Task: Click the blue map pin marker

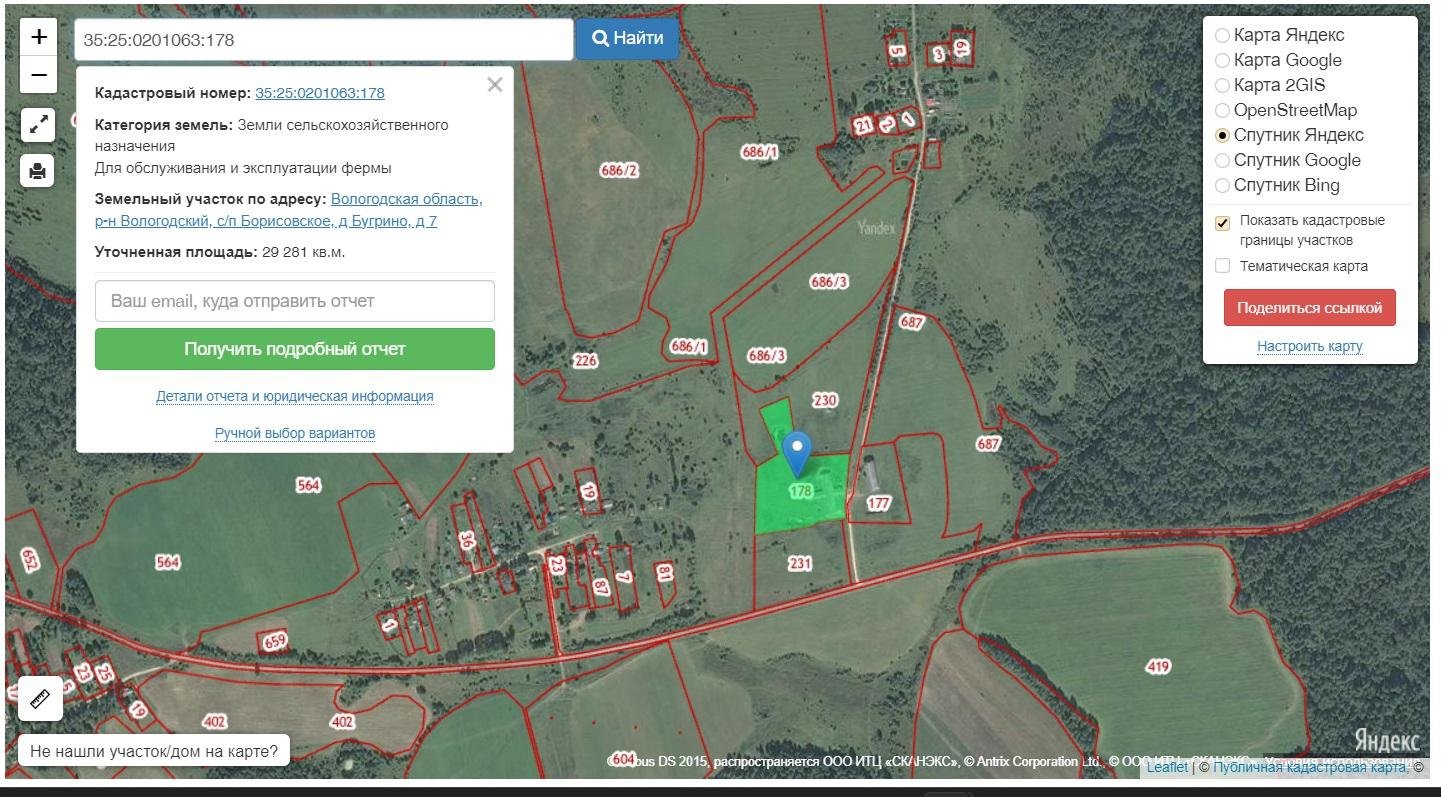Action: pos(797,453)
